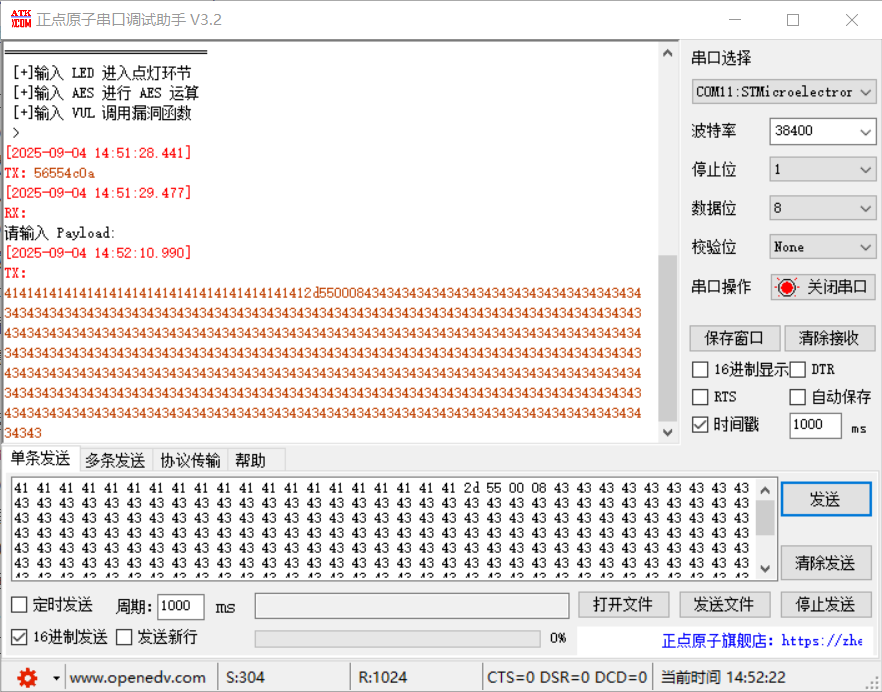Click 清除发送 button
The width and height of the screenshot is (882, 692).
pyautogui.click(x=826, y=563)
